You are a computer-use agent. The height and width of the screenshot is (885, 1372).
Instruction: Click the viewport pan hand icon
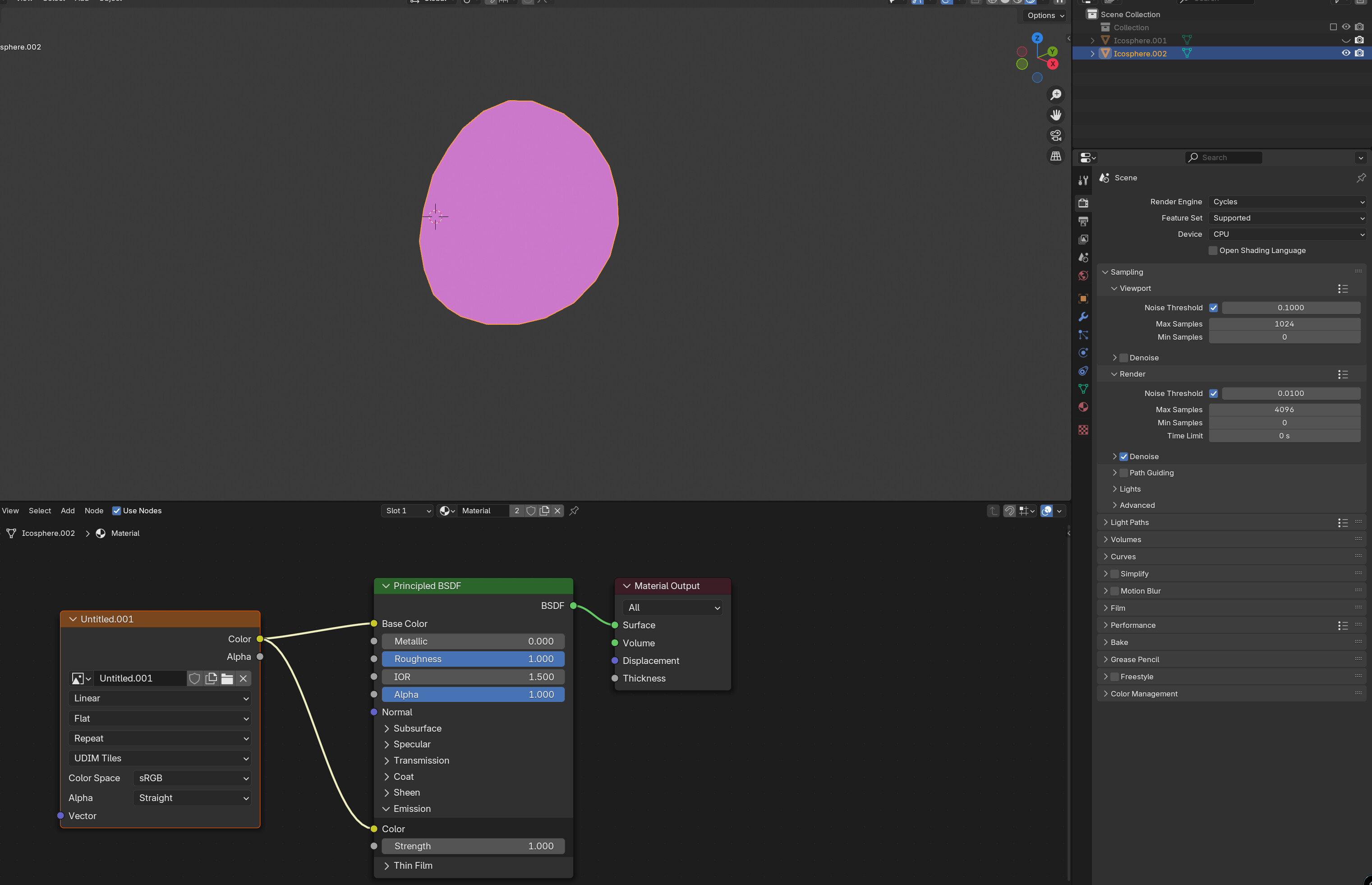pos(1055,115)
